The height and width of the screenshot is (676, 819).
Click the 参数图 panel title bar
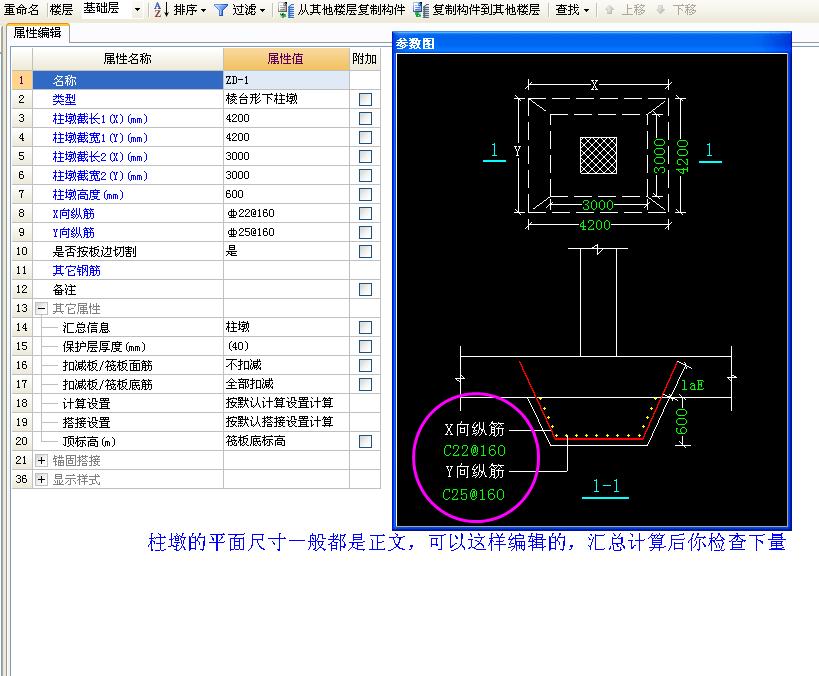click(x=592, y=43)
